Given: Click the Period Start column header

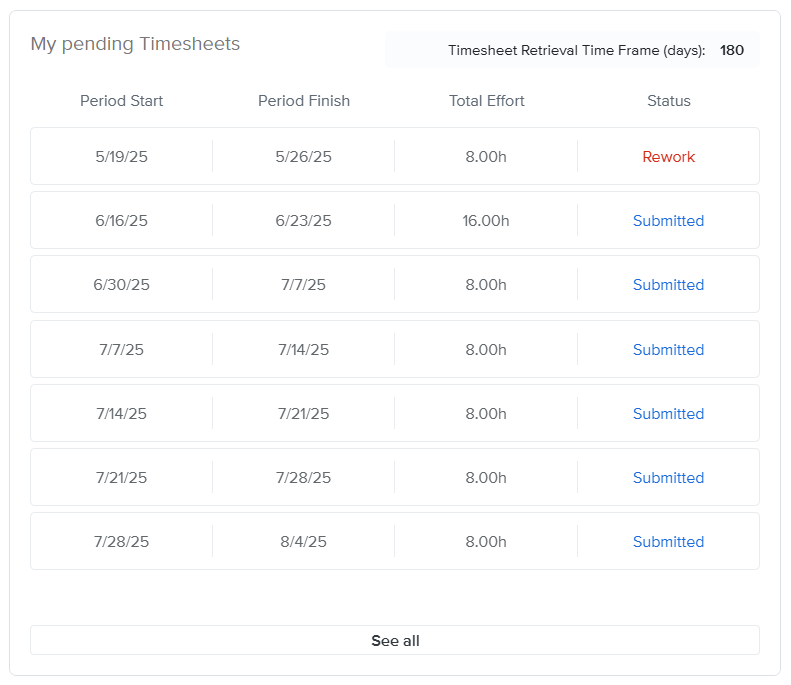Looking at the screenshot, I should (121, 101).
